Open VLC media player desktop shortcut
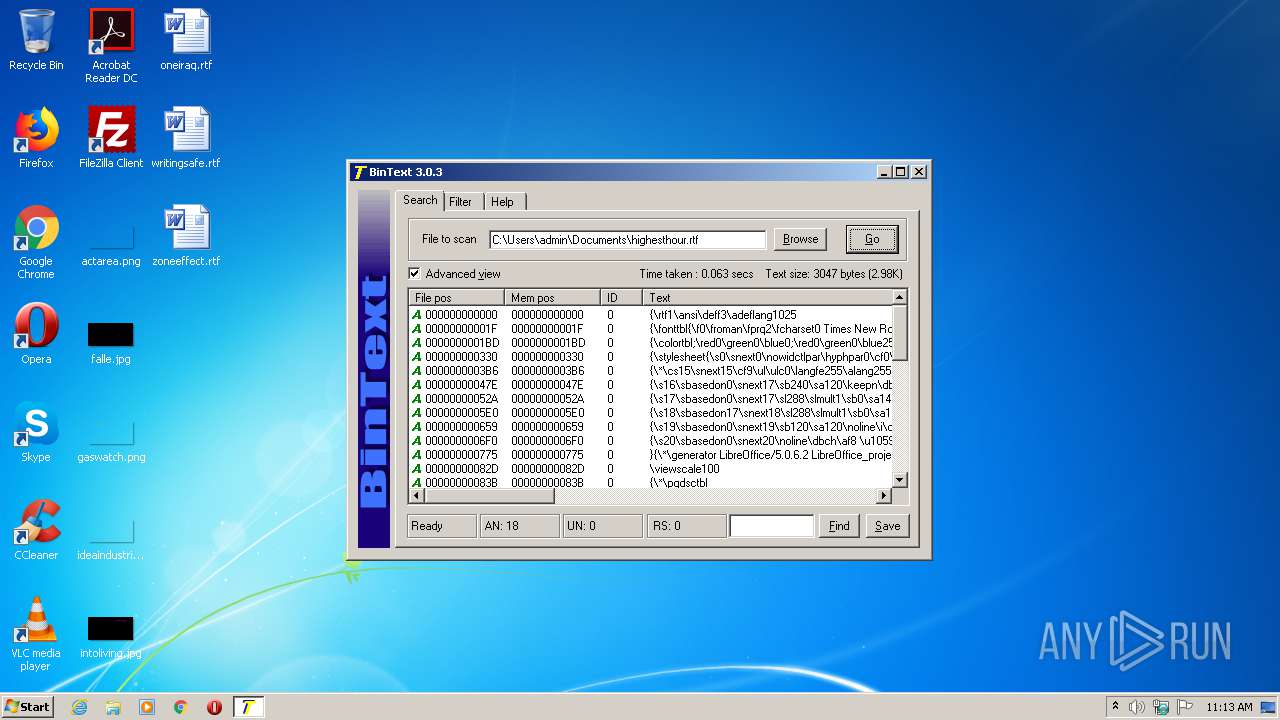The image size is (1280, 720). [x=36, y=635]
